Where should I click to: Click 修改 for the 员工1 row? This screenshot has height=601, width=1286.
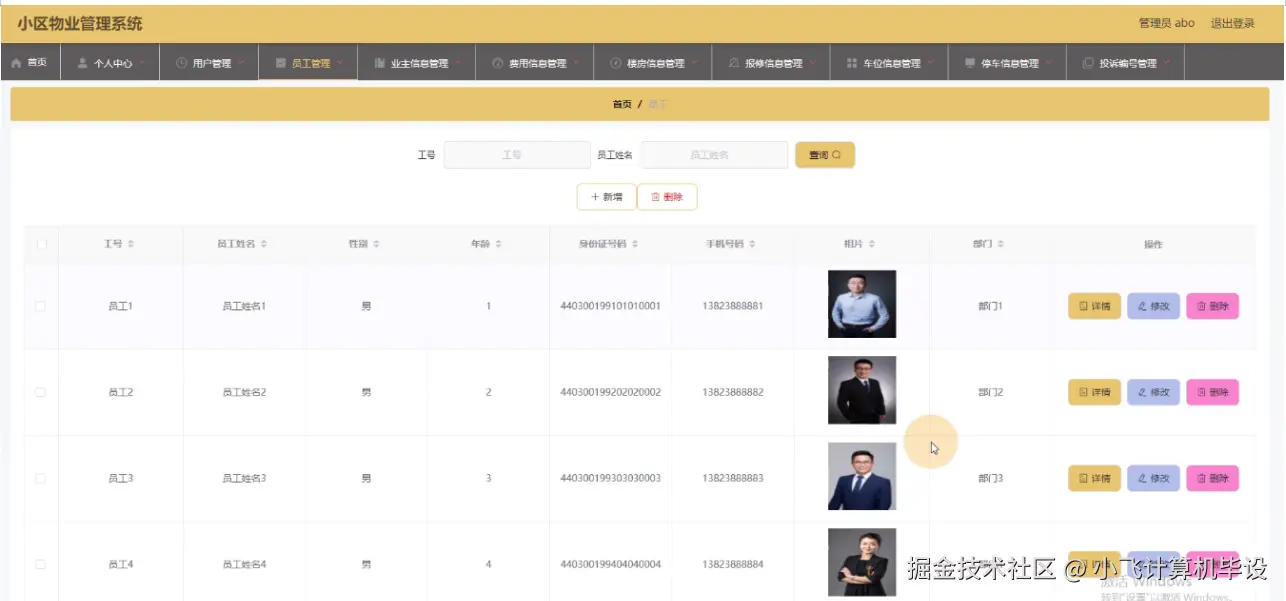[1153, 306]
